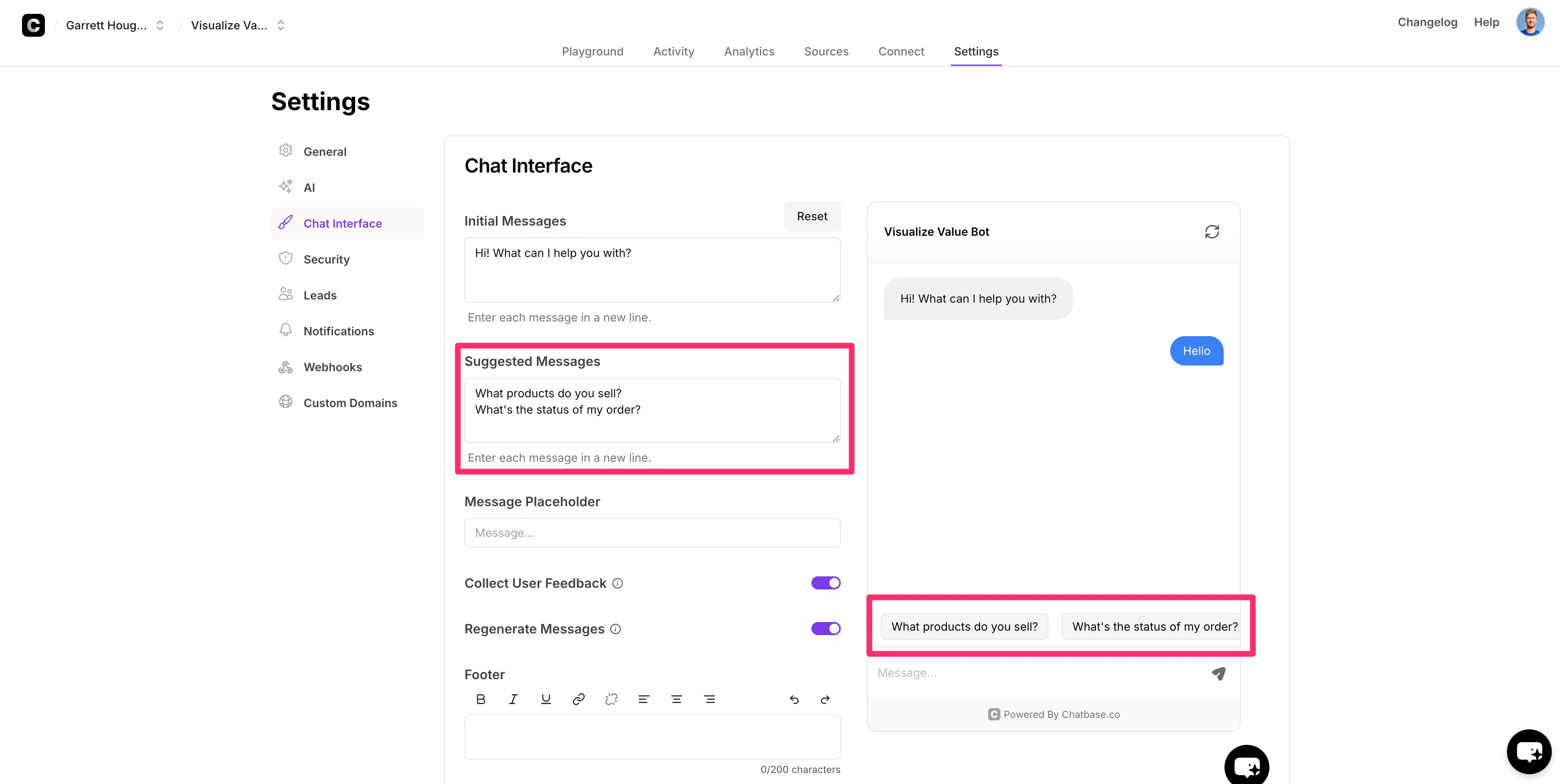Open the floating chat bubble widget
The width and height of the screenshot is (1560, 784).
(x=1529, y=751)
